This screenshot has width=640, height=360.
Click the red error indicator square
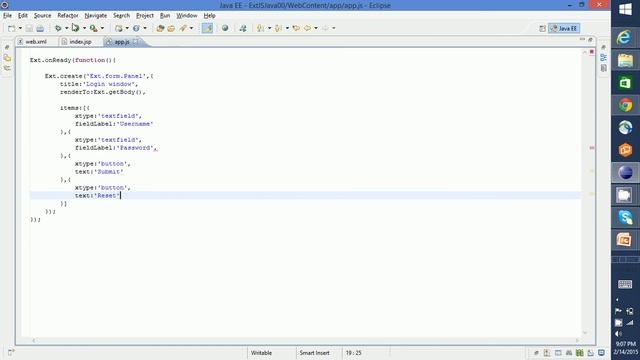[592, 52]
